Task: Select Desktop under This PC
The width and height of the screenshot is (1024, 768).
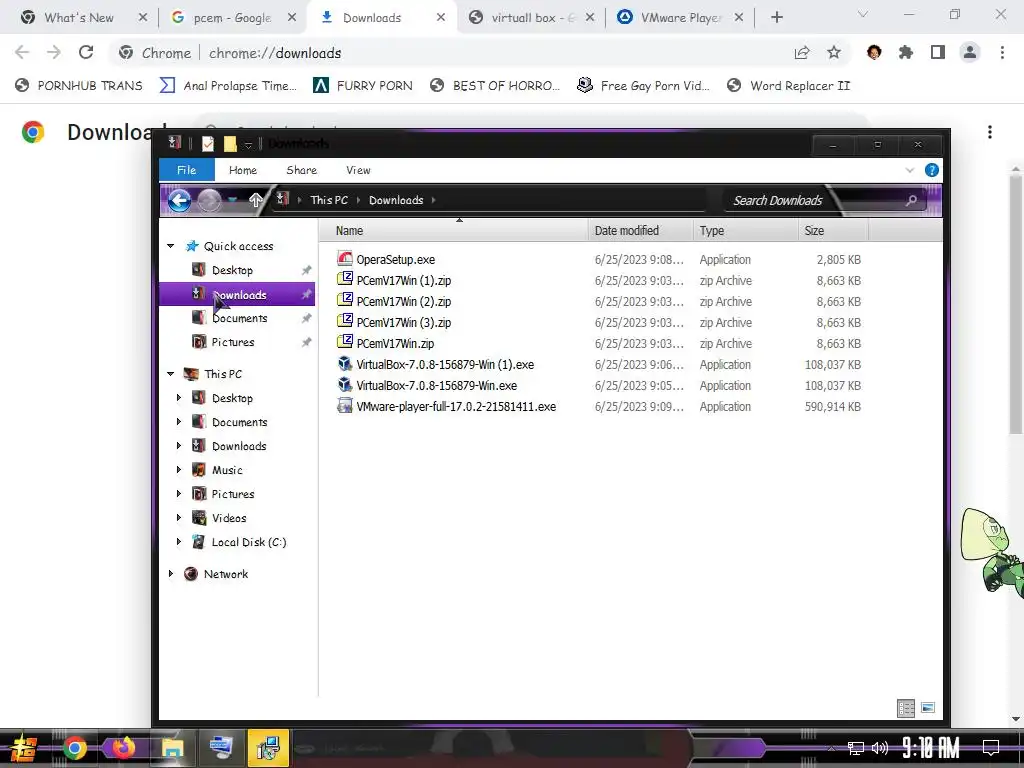Action: pos(232,398)
